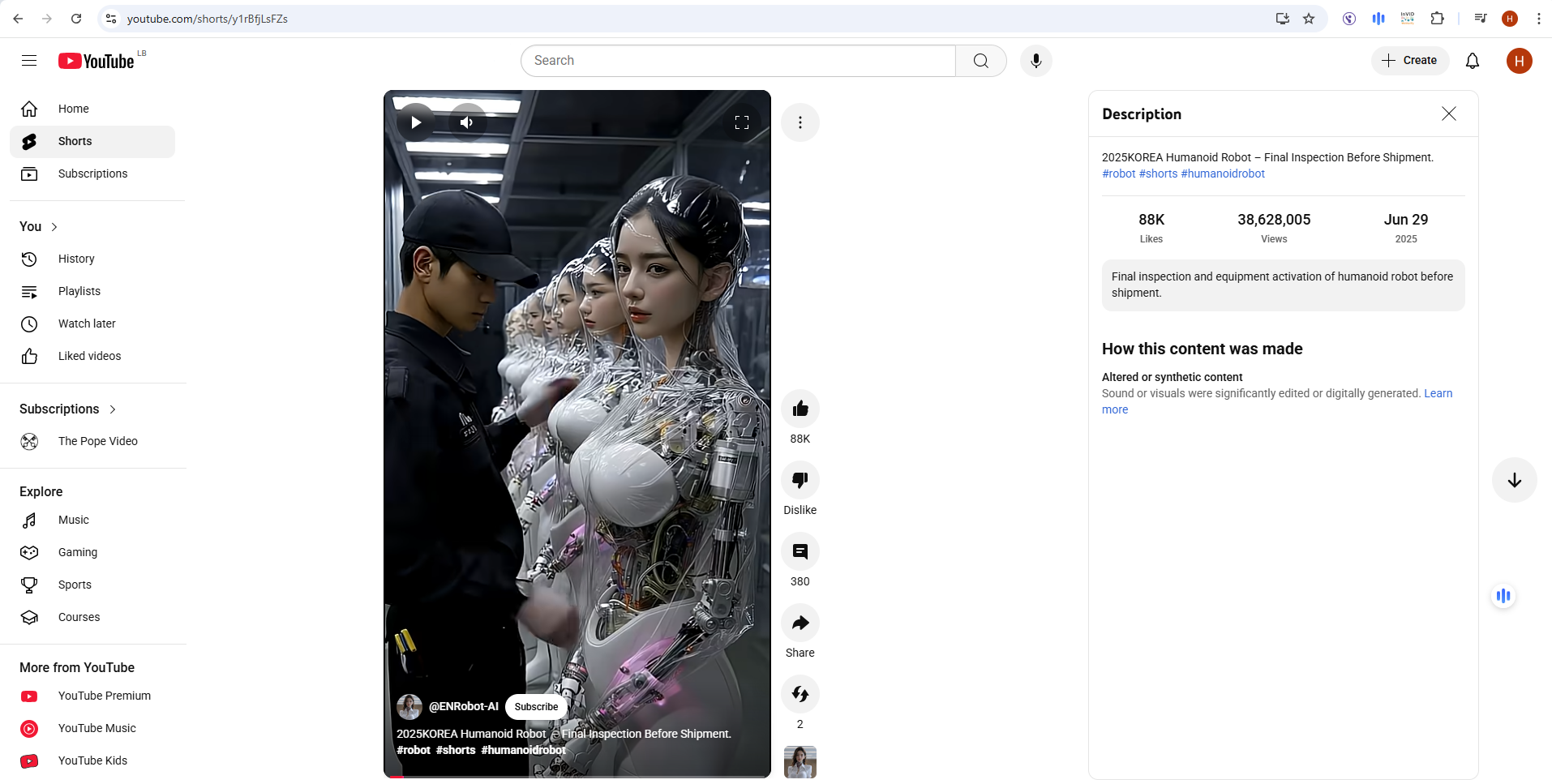Explore Sports category

coord(92,585)
